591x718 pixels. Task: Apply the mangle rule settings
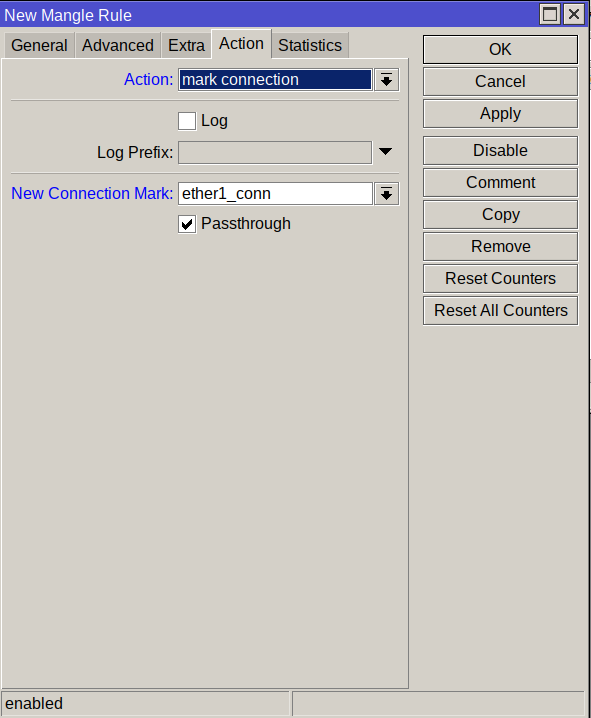[500, 114]
